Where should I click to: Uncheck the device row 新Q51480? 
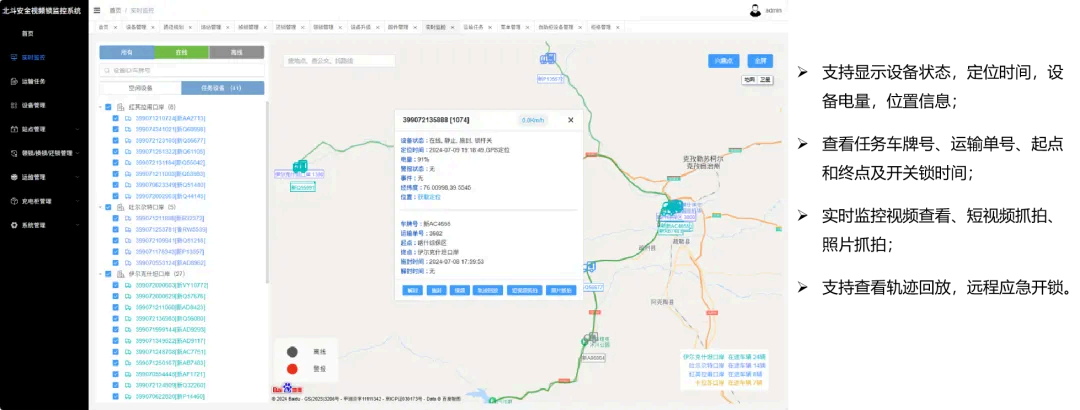(116, 185)
